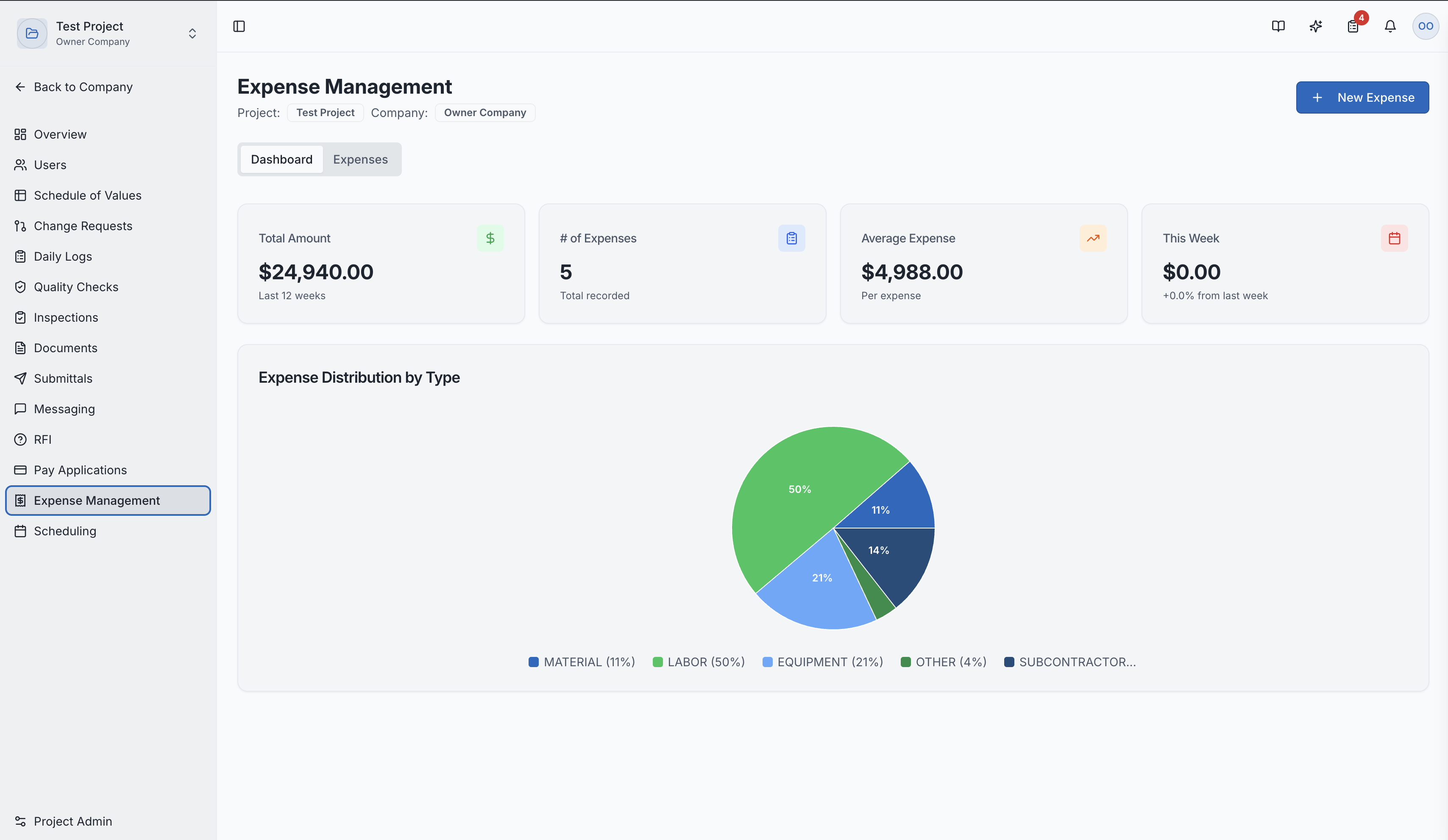Open the AI sparkle assistant icon
Image resolution: width=1448 pixels, height=840 pixels.
click(x=1316, y=26)
